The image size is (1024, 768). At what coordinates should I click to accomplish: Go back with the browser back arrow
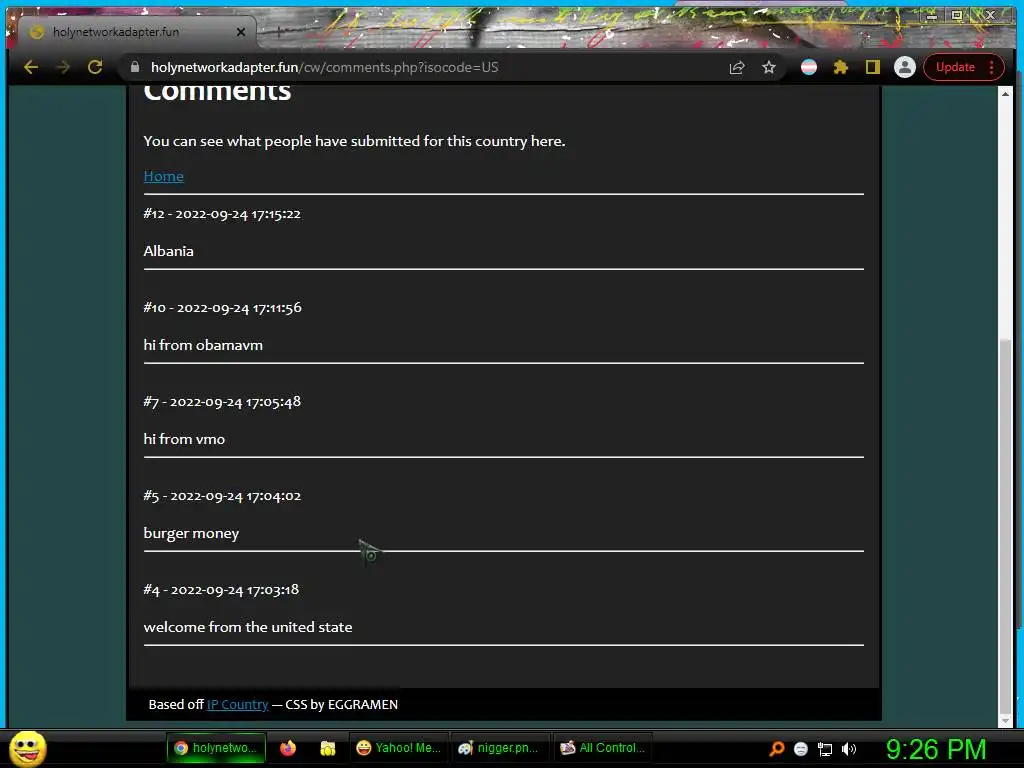[x=31, y=67]
